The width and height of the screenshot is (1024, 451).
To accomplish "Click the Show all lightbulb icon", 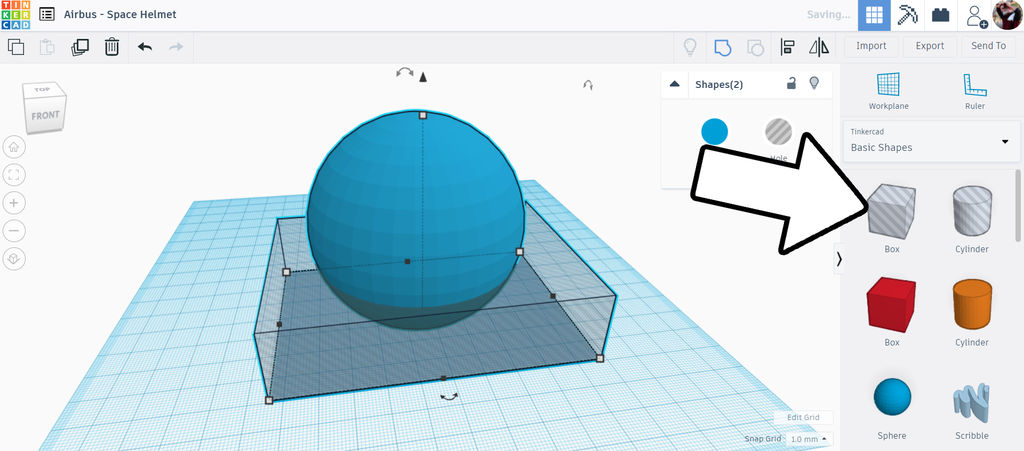I will pos(690,47).
